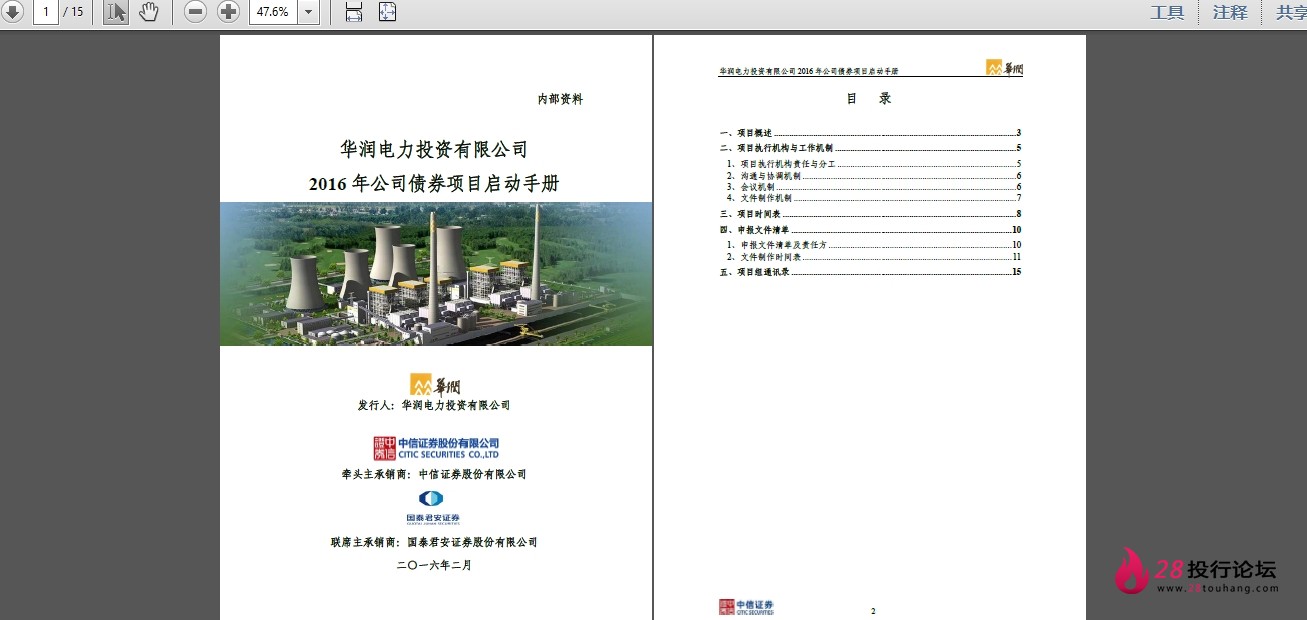Click the date 二〇一六年二月
This screenshot has width=1307, height=620.
[x=434, y=565]
